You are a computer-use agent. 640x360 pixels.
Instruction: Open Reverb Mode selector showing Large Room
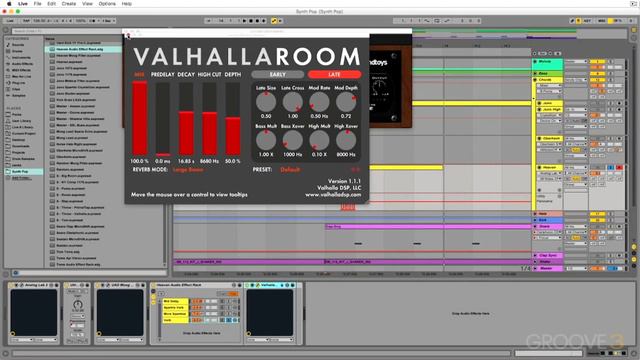tap(188, 169)
